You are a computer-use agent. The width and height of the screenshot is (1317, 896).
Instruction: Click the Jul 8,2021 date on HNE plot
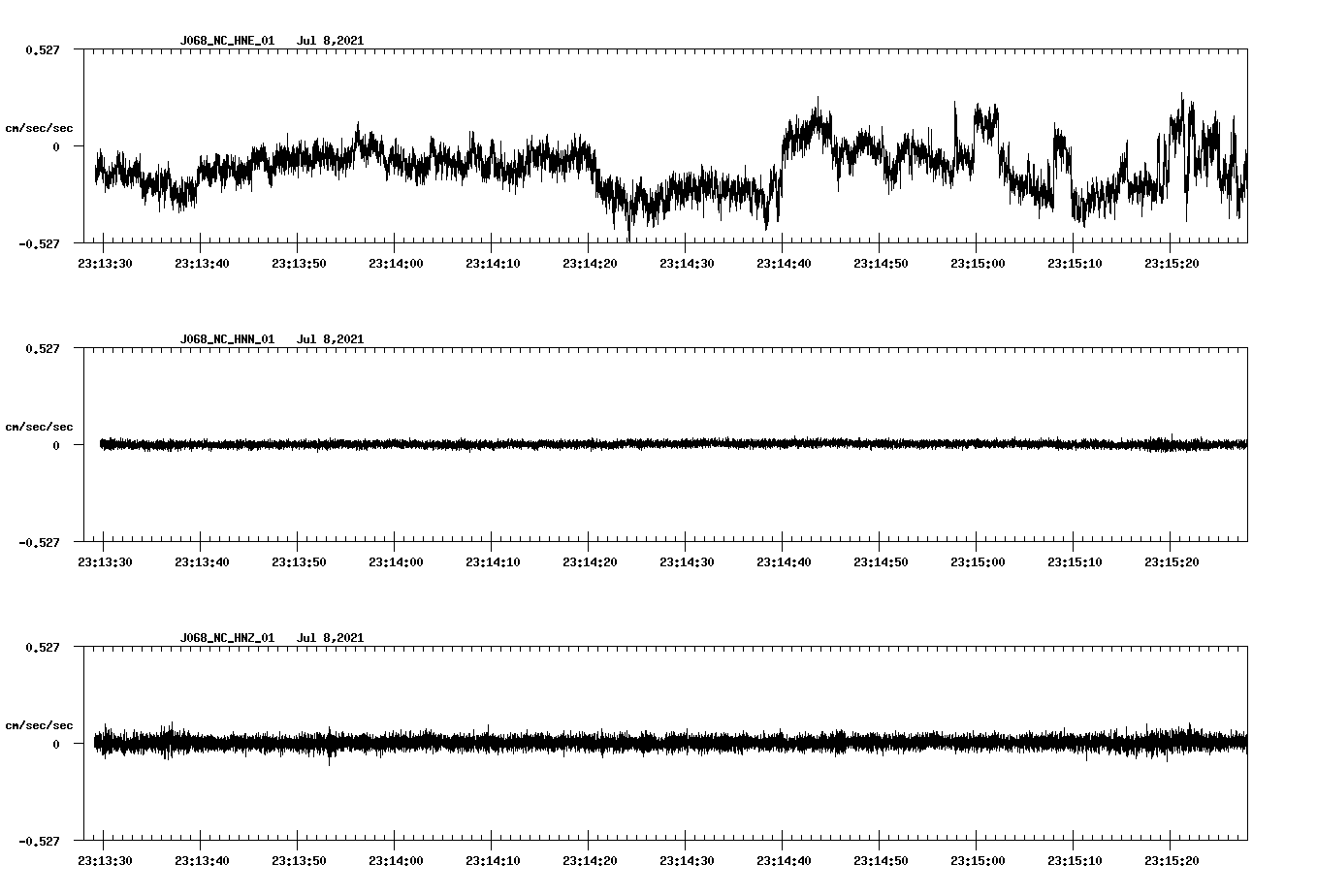[x=330, y=41]
